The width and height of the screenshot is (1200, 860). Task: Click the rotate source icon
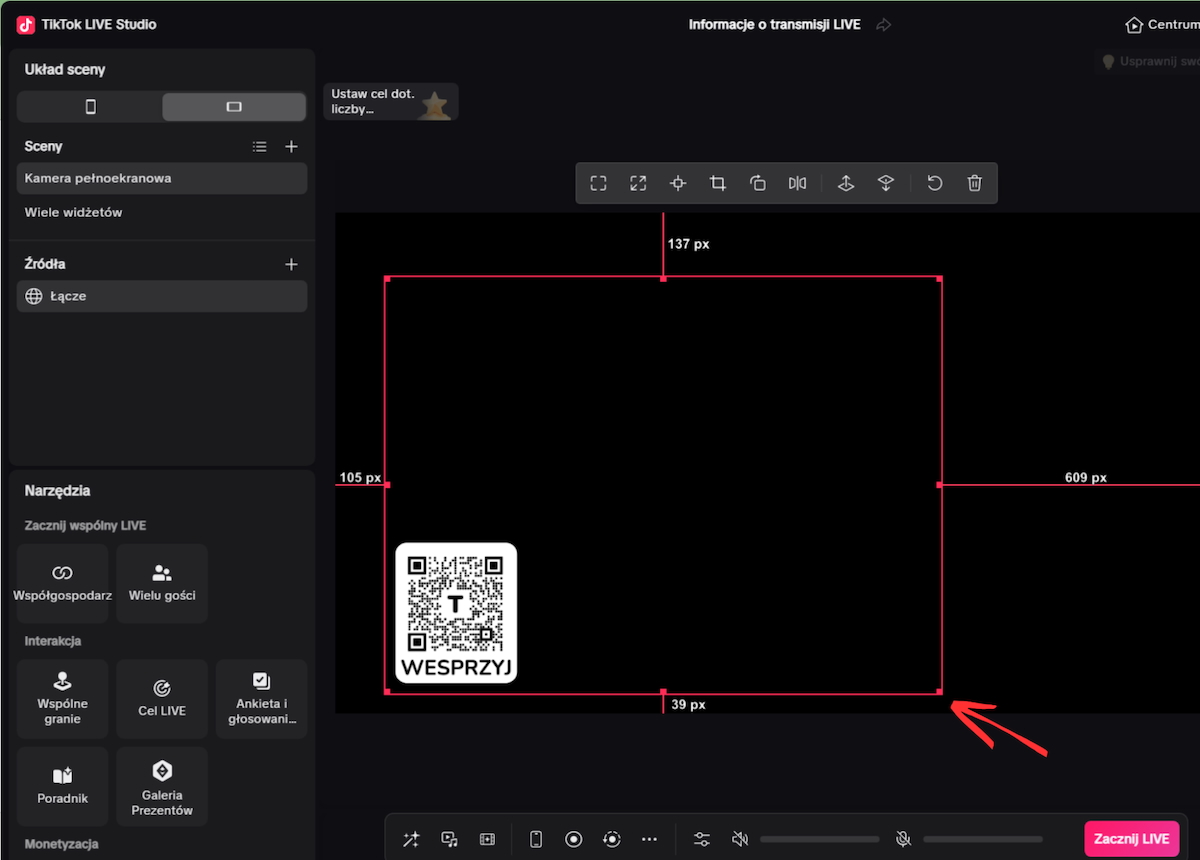757,183
